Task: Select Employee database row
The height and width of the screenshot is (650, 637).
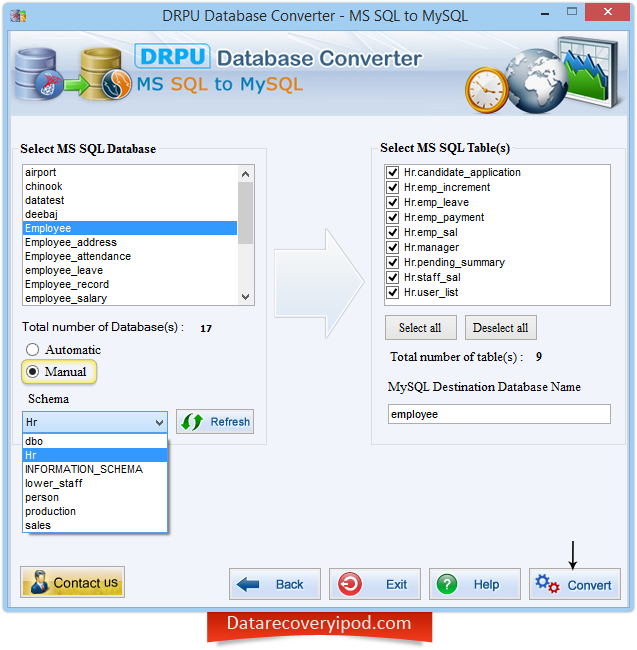Action: [130, 228]
